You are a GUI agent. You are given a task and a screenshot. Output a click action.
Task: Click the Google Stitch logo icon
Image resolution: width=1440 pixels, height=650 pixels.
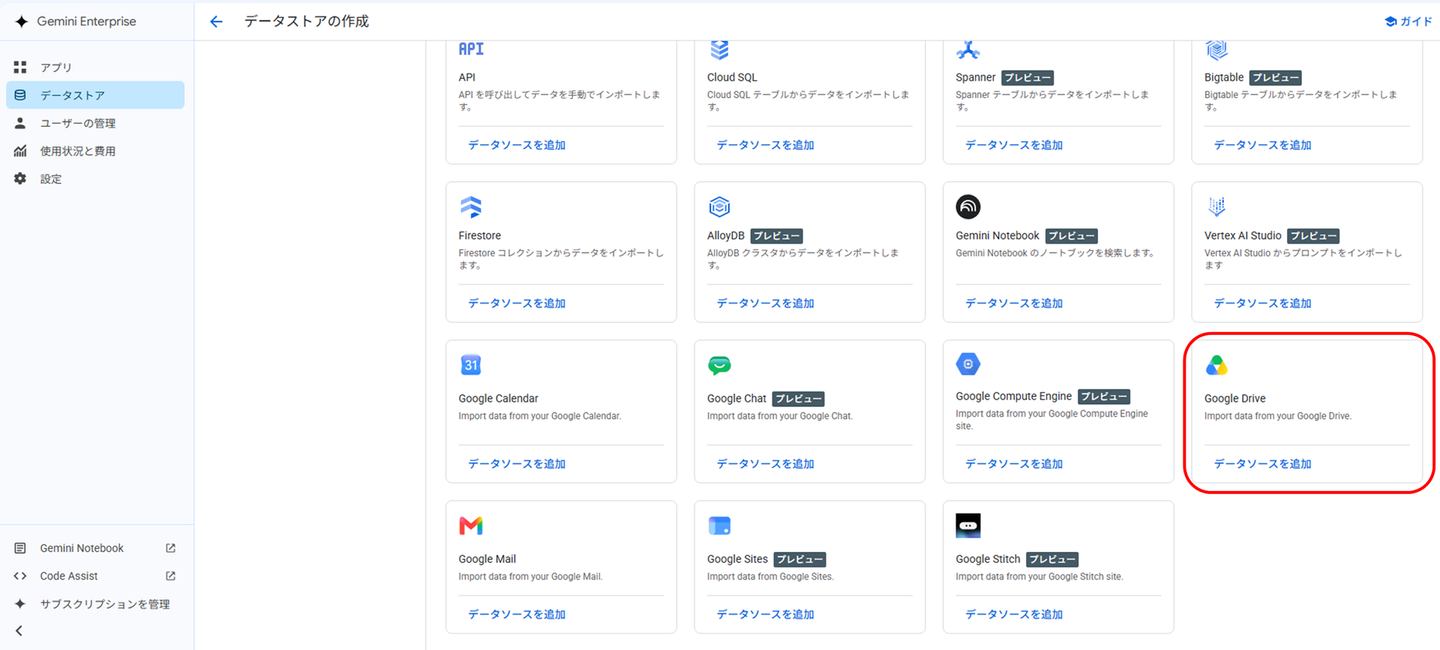(x=968, y=526)
